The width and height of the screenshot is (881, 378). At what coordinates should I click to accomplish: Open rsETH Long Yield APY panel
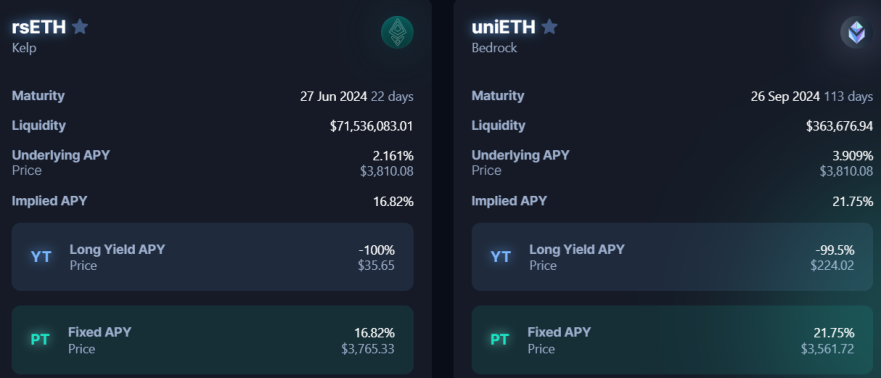coord(212,257)
